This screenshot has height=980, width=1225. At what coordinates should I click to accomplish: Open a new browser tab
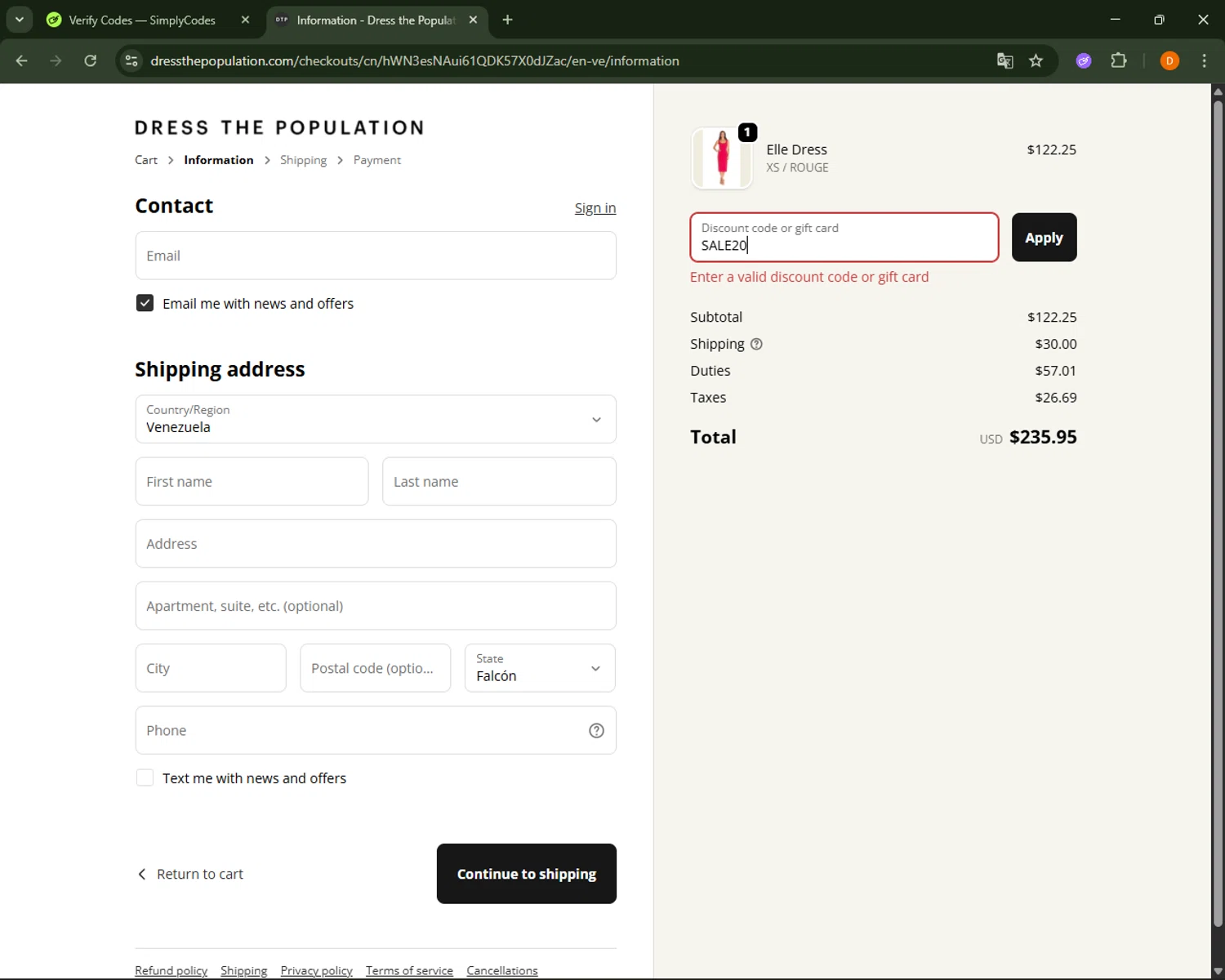[508, 20]
